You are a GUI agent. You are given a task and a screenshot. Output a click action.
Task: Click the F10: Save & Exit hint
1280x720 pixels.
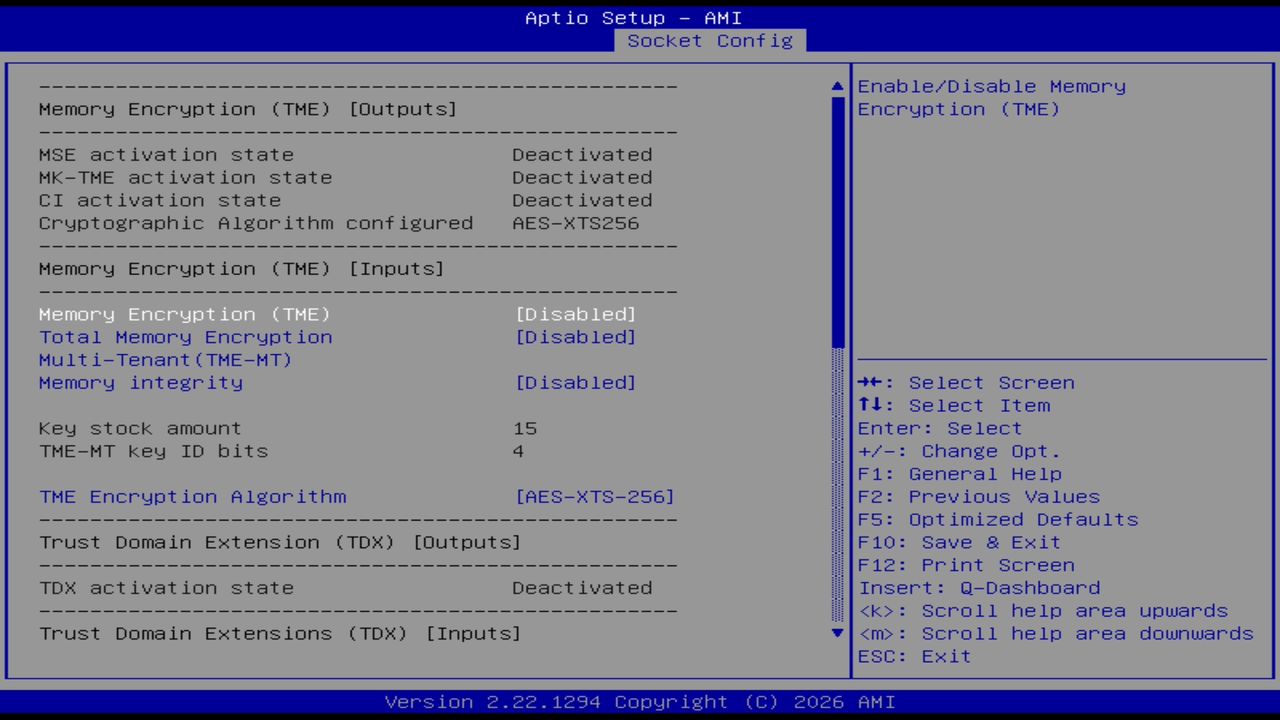[958, 542]
